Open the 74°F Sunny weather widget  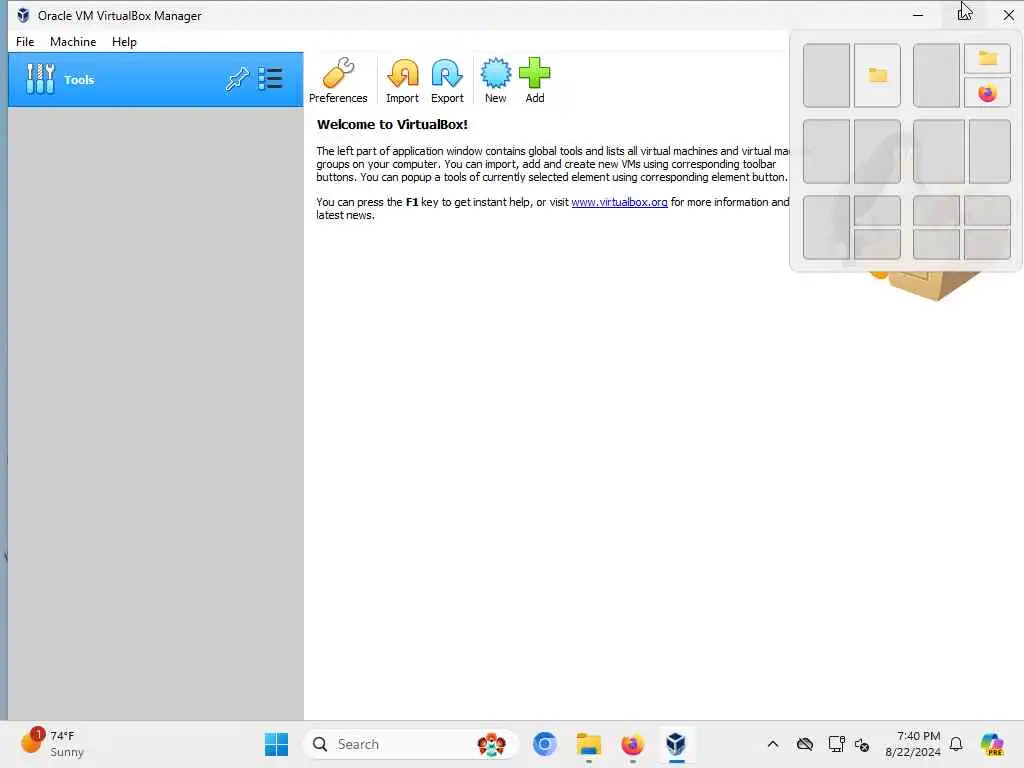pyautogui.click(x=54, y=744)
